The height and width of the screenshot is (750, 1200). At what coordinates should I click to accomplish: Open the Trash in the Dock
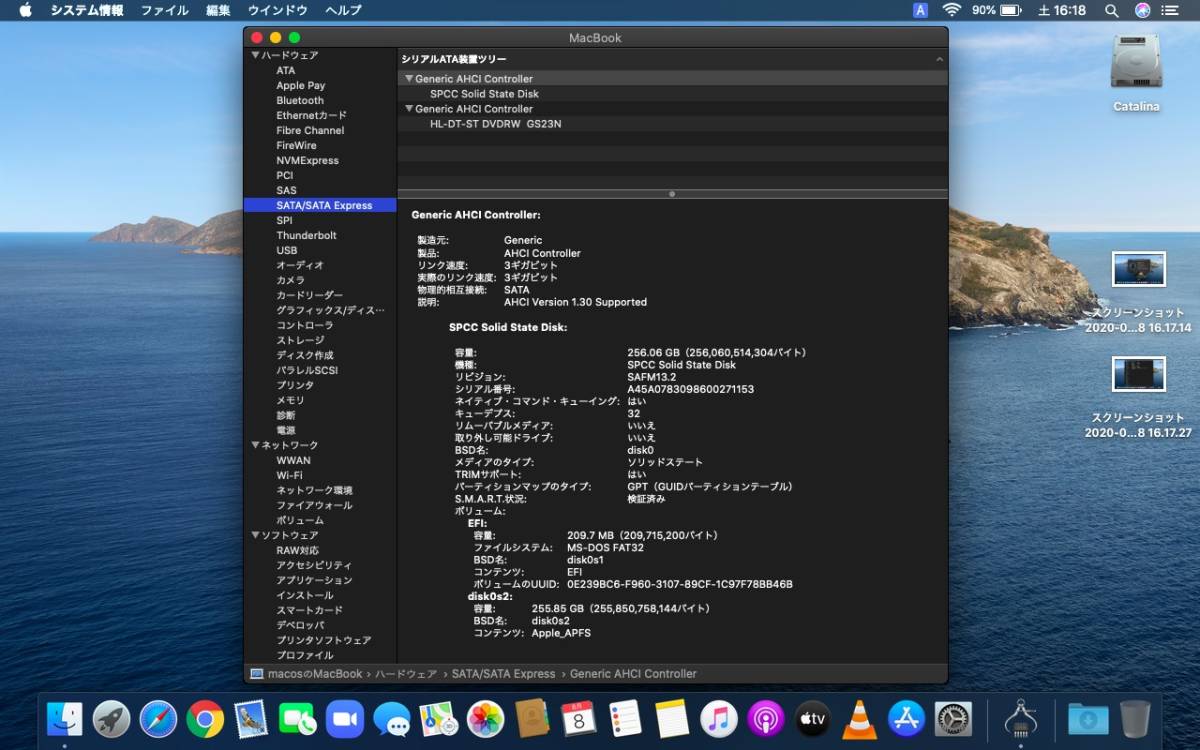pyautogui.click(x=1134, y=718)
